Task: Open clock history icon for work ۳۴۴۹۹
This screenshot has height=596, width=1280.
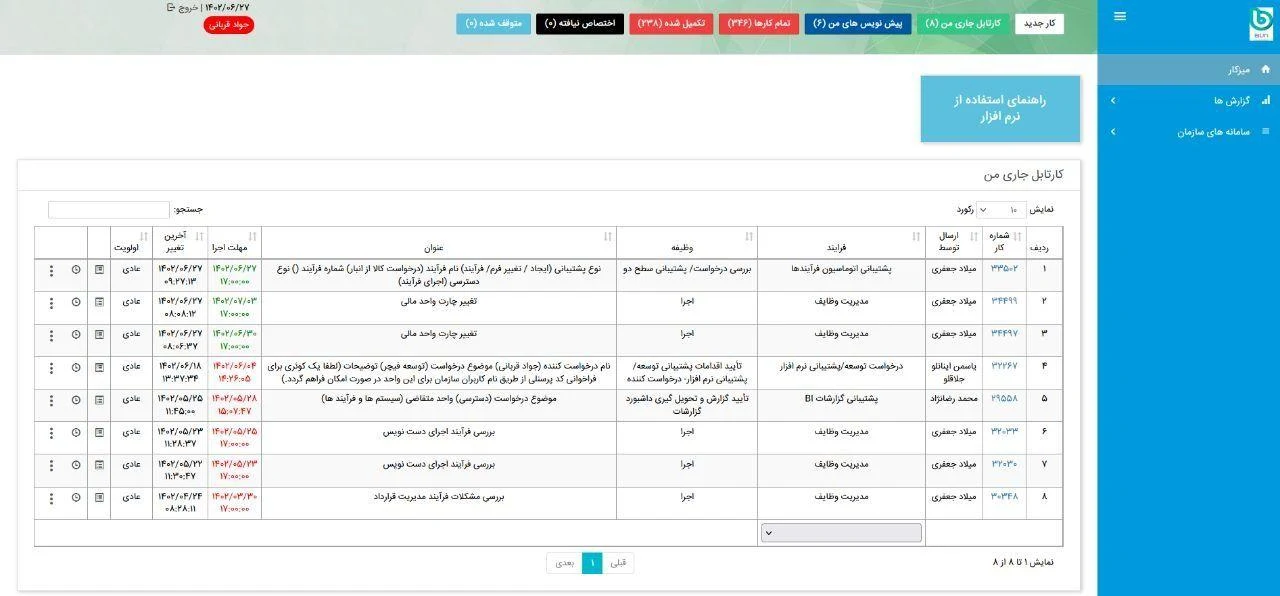Action: pyautogui.click(x=76, y=302)
